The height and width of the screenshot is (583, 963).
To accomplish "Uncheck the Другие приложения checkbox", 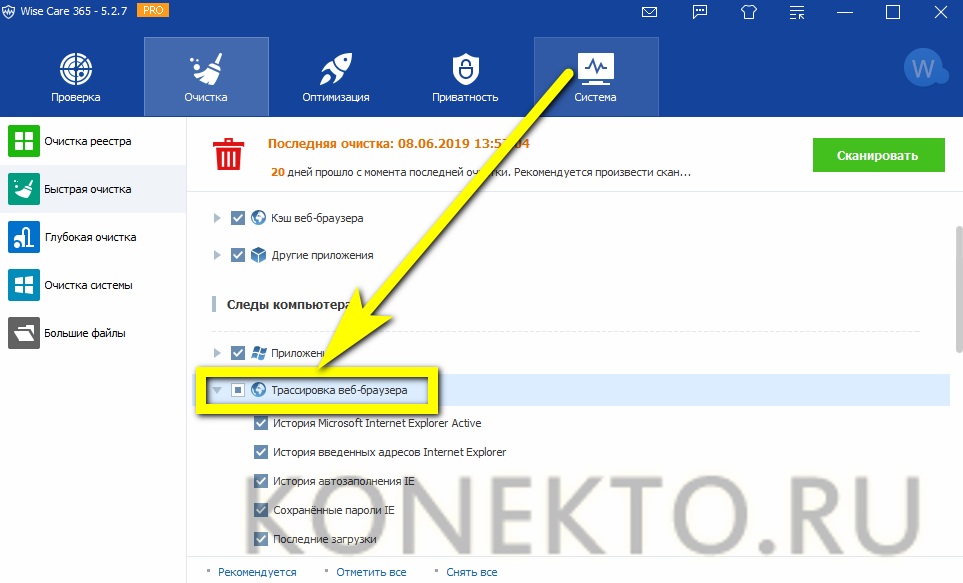I will click(238, 255).
